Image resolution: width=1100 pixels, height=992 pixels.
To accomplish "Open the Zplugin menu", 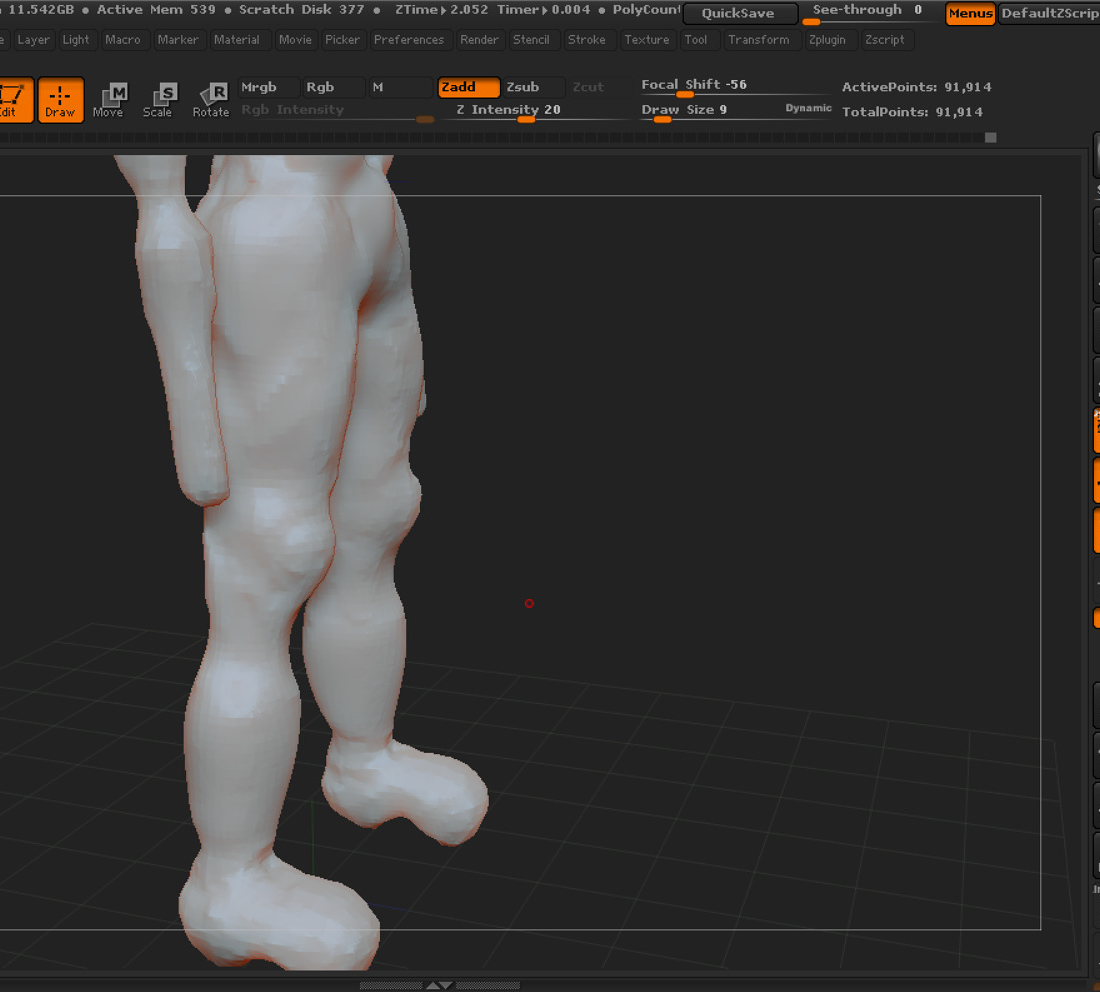I will [827, 40].
